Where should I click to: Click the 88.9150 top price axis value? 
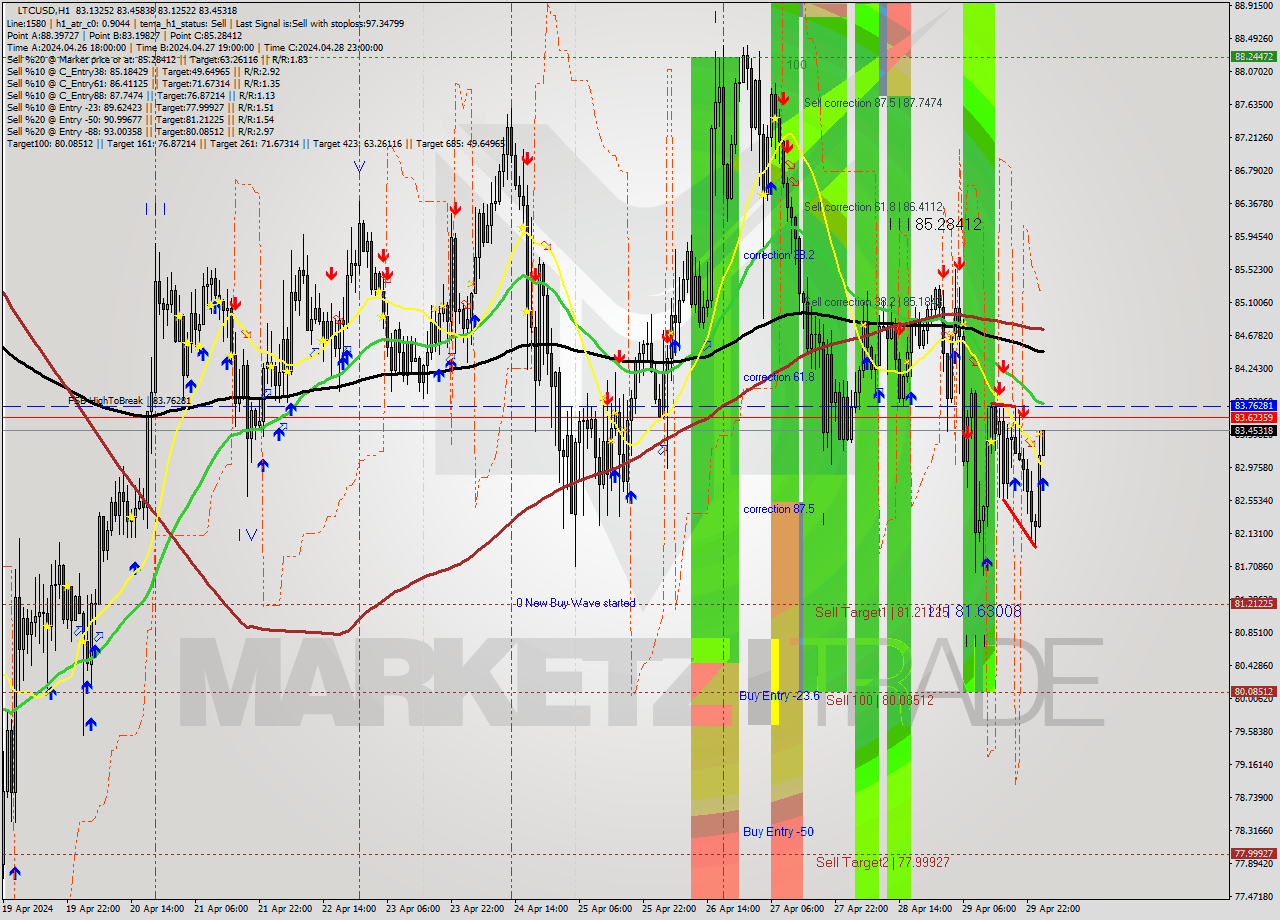coord(1253,6)
